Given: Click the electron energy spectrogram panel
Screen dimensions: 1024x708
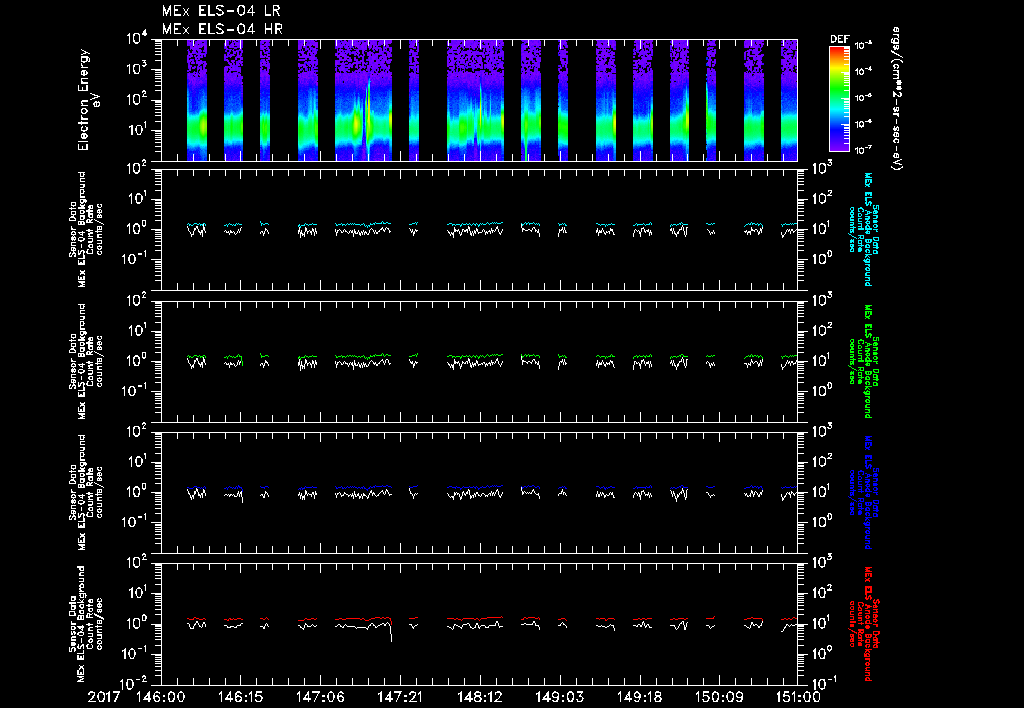Looking at the screenshot, I should pos(479,100).
